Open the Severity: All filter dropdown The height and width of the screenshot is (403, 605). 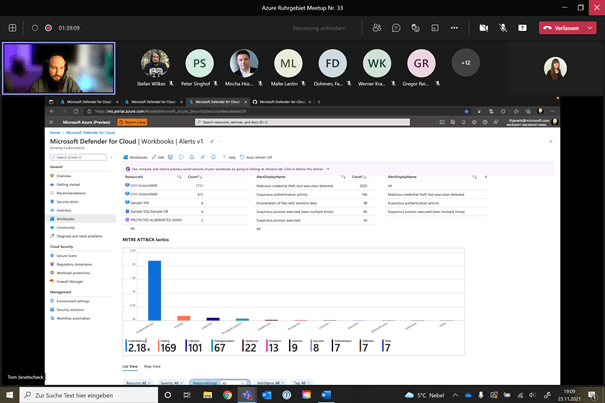tap(171, 383)
